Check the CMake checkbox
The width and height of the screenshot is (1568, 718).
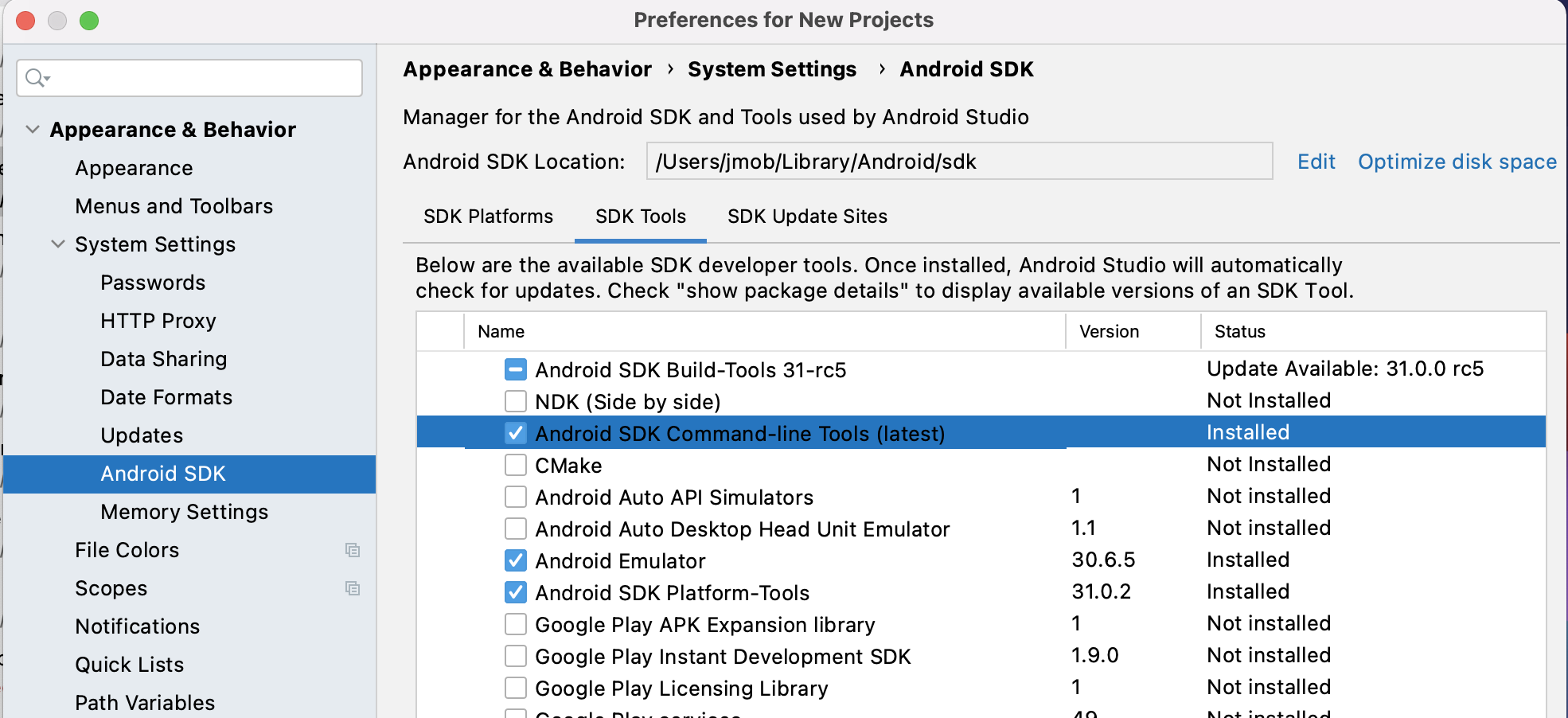point(516,465)
